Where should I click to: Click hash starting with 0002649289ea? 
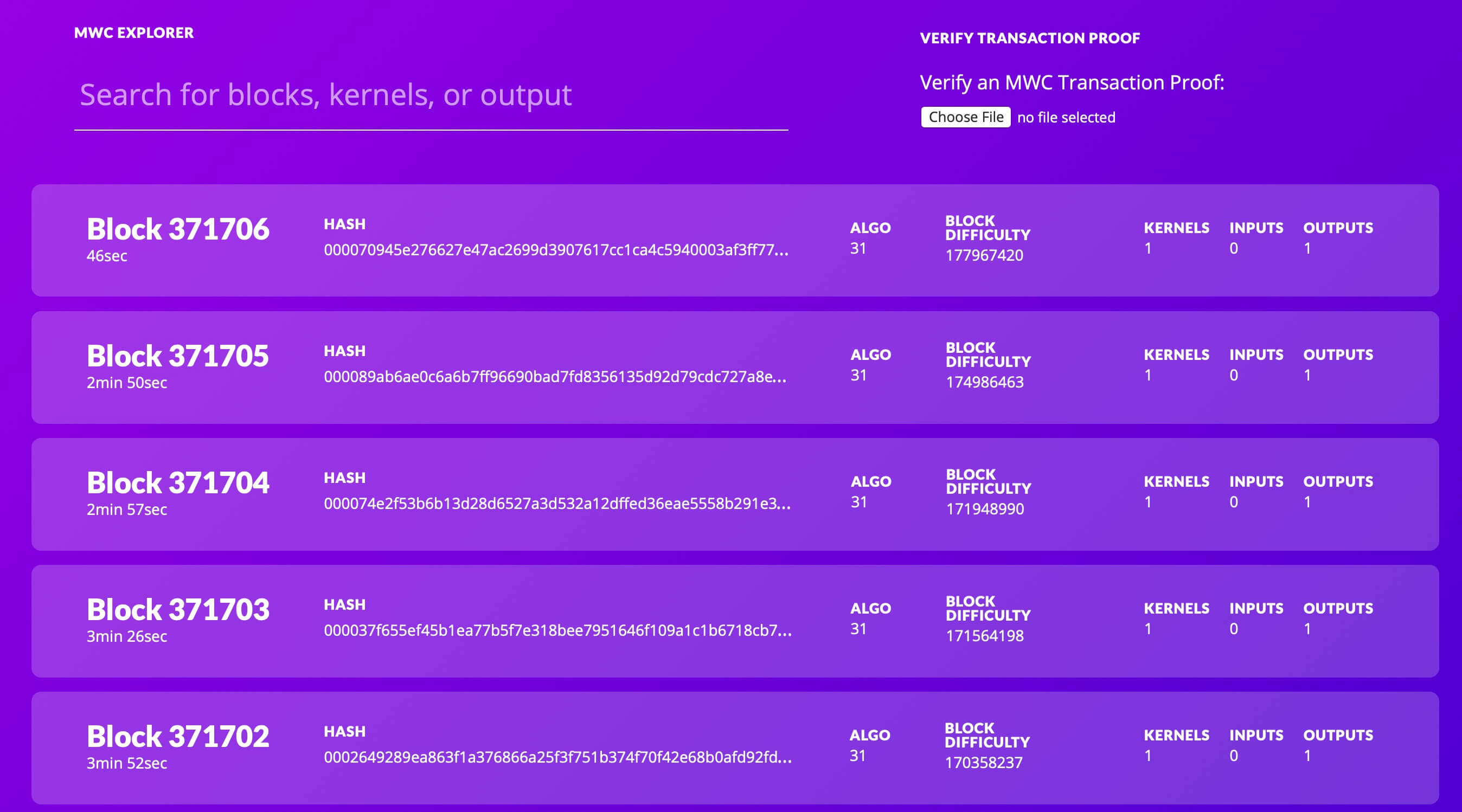coord(557,758)
